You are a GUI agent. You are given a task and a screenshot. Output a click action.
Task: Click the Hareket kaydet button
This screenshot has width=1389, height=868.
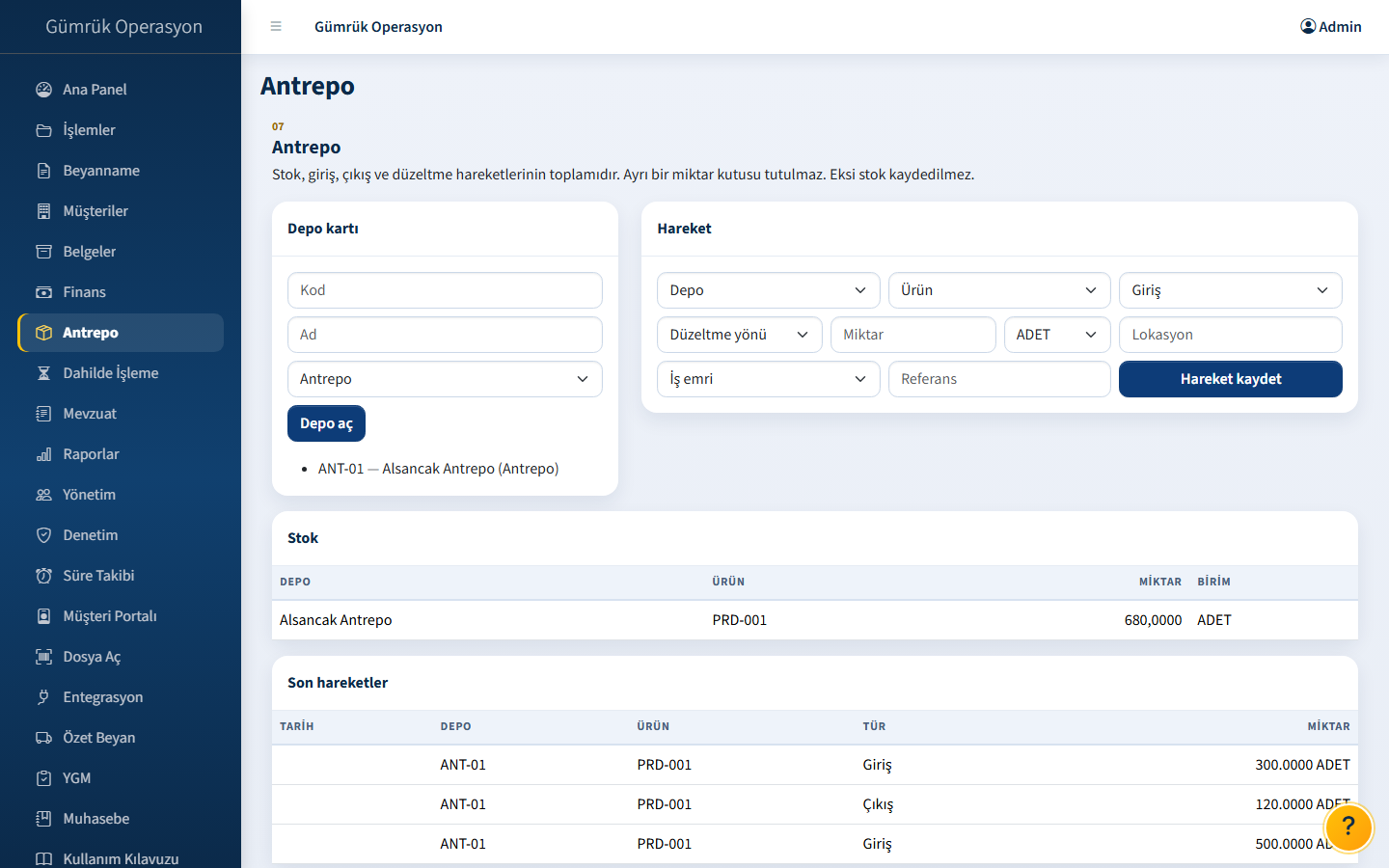click(x=1231, y=379)
